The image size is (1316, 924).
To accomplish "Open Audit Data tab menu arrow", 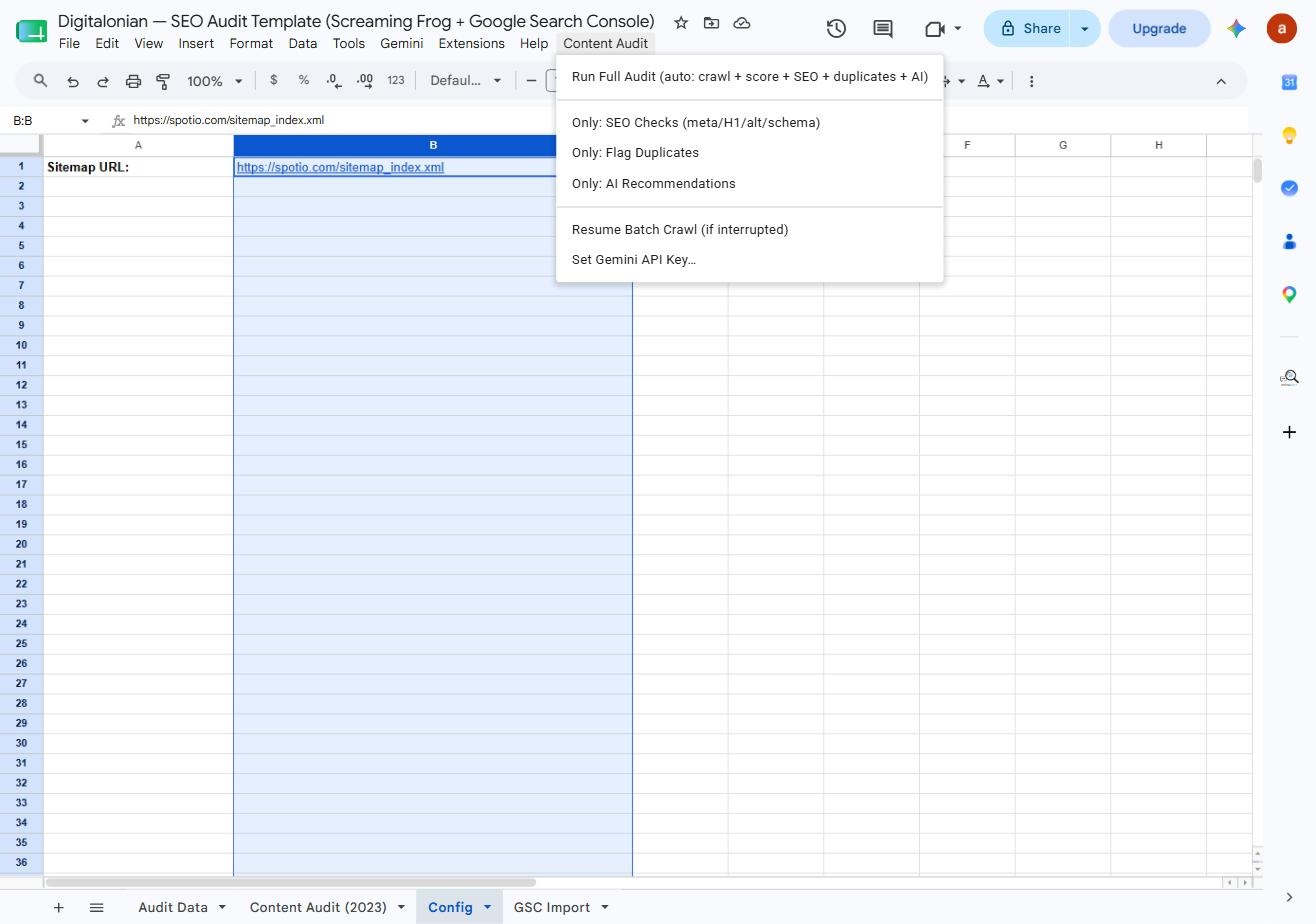I will click(222, 907).
